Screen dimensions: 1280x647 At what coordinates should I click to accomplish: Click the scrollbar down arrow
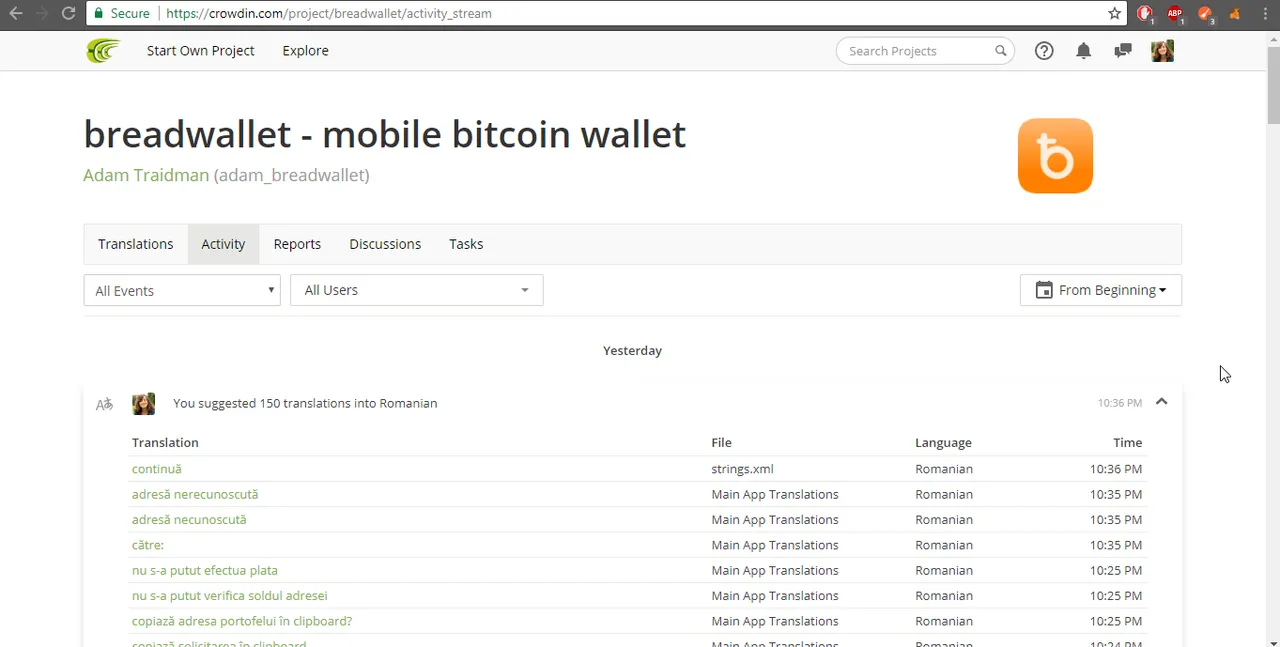tap(1272, 640)
